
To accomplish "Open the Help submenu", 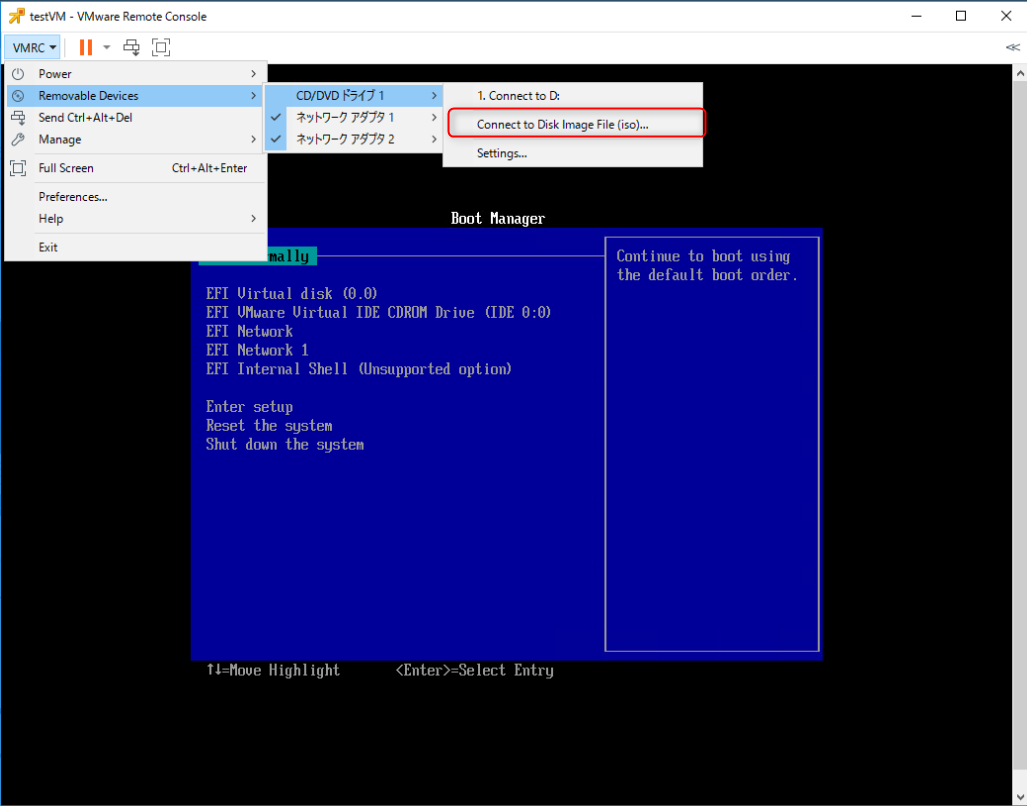I will (136, 219).
